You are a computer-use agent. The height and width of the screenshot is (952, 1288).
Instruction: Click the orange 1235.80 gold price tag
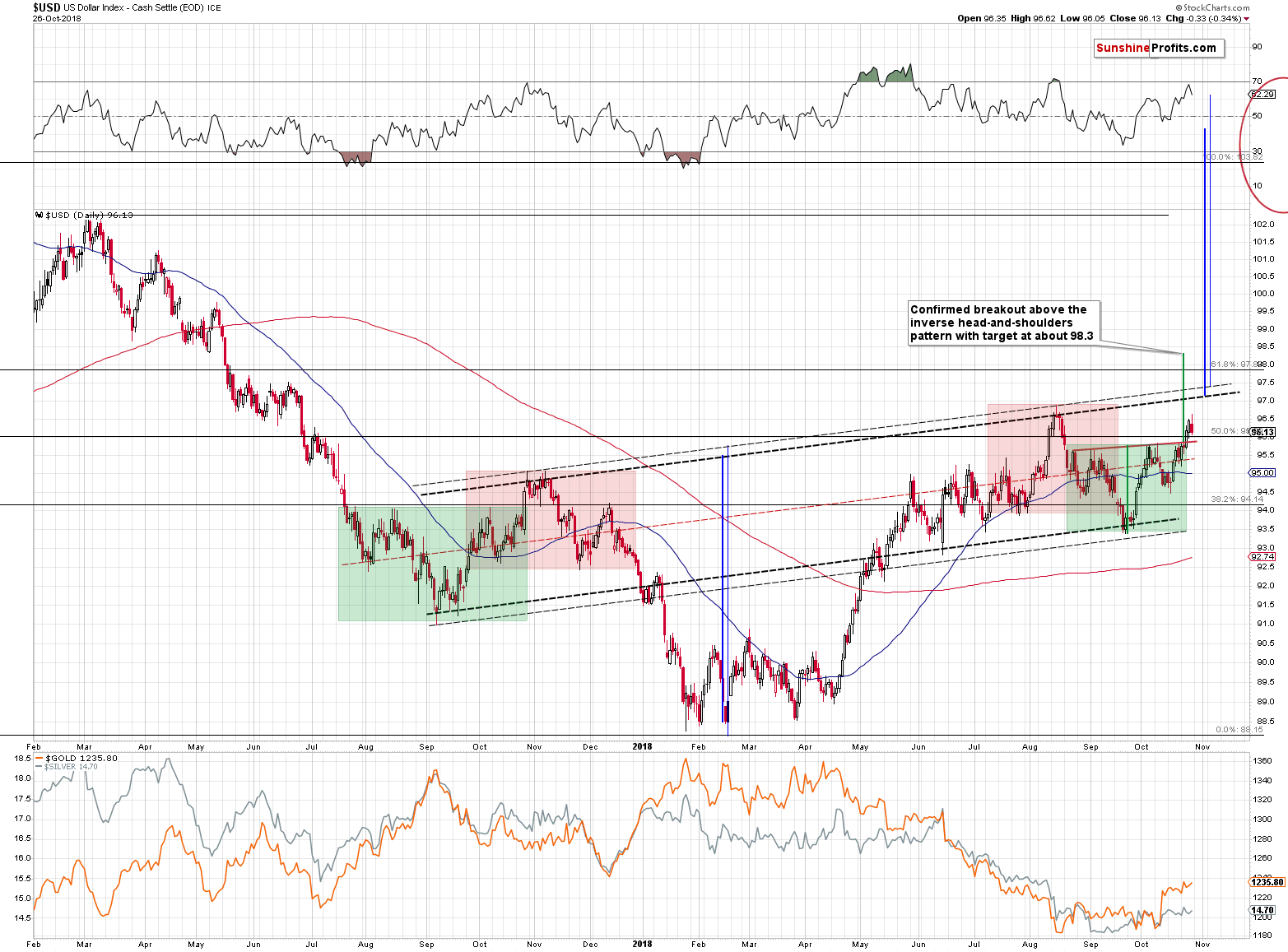click(1267, 882)
